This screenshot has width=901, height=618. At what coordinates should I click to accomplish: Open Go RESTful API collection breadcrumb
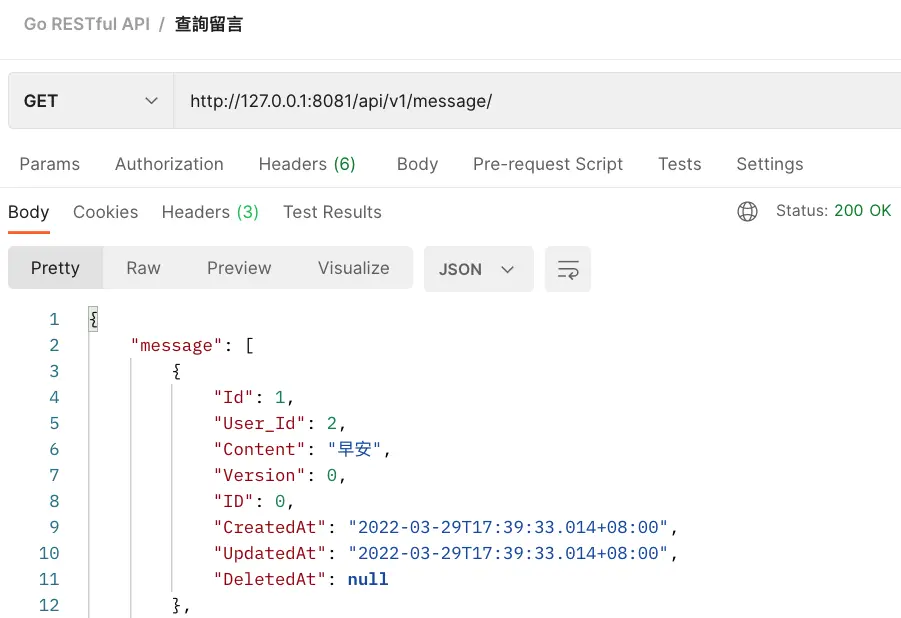(x=87, y=24)
